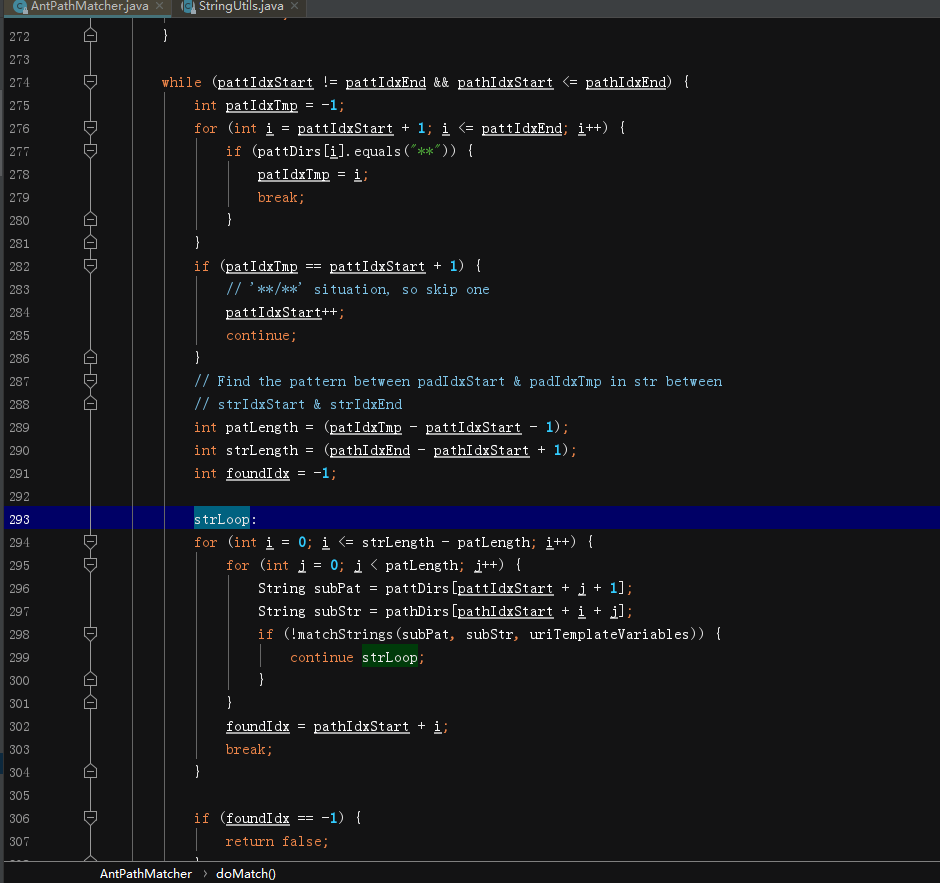Viewport: 940px width, 883px height.
Task: Click line number 299 in the gutter
Action: [x=19, y=658]
